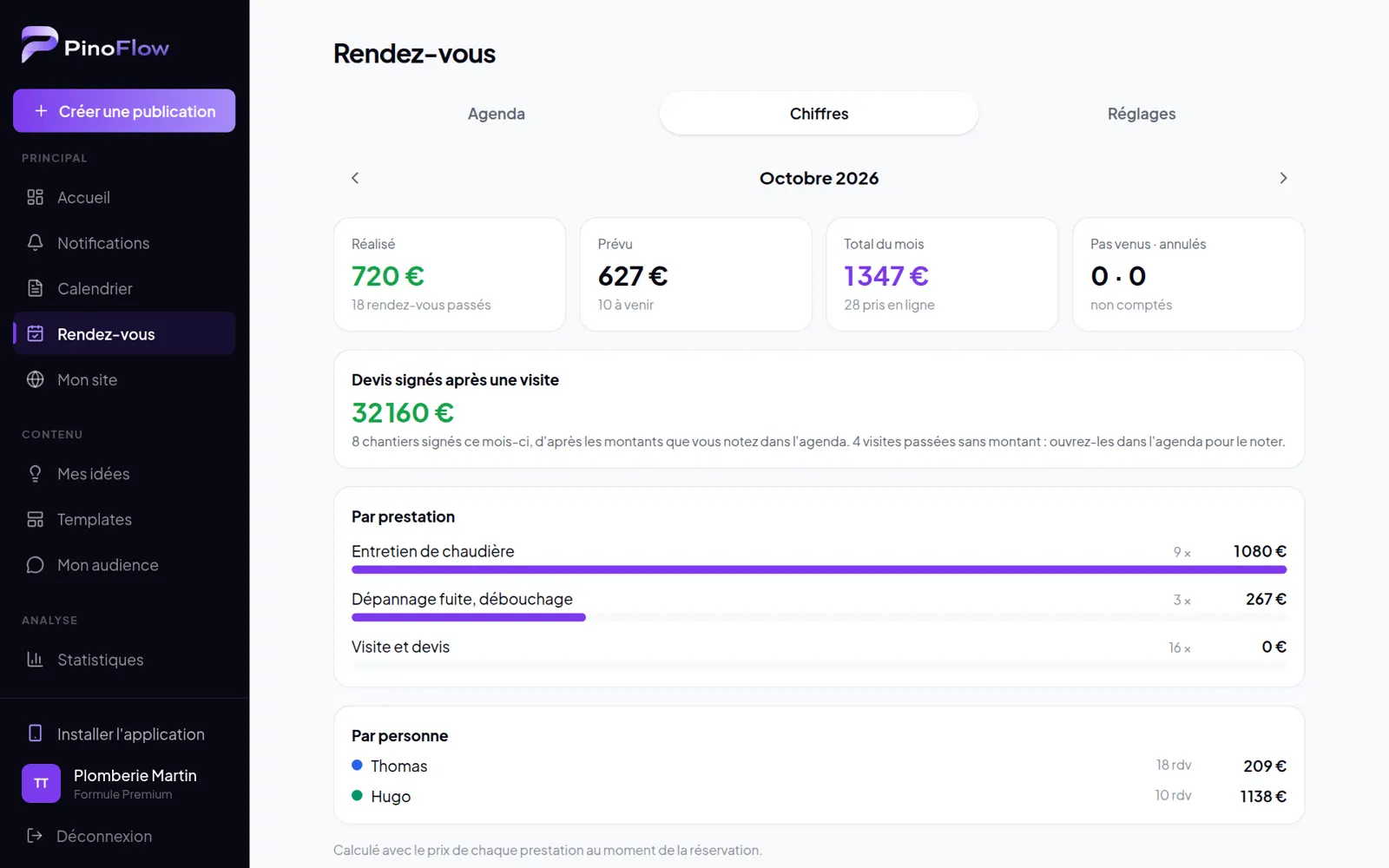Click the Pas venus · annulés card
1389x868 pixels.
coord(1188,274)
